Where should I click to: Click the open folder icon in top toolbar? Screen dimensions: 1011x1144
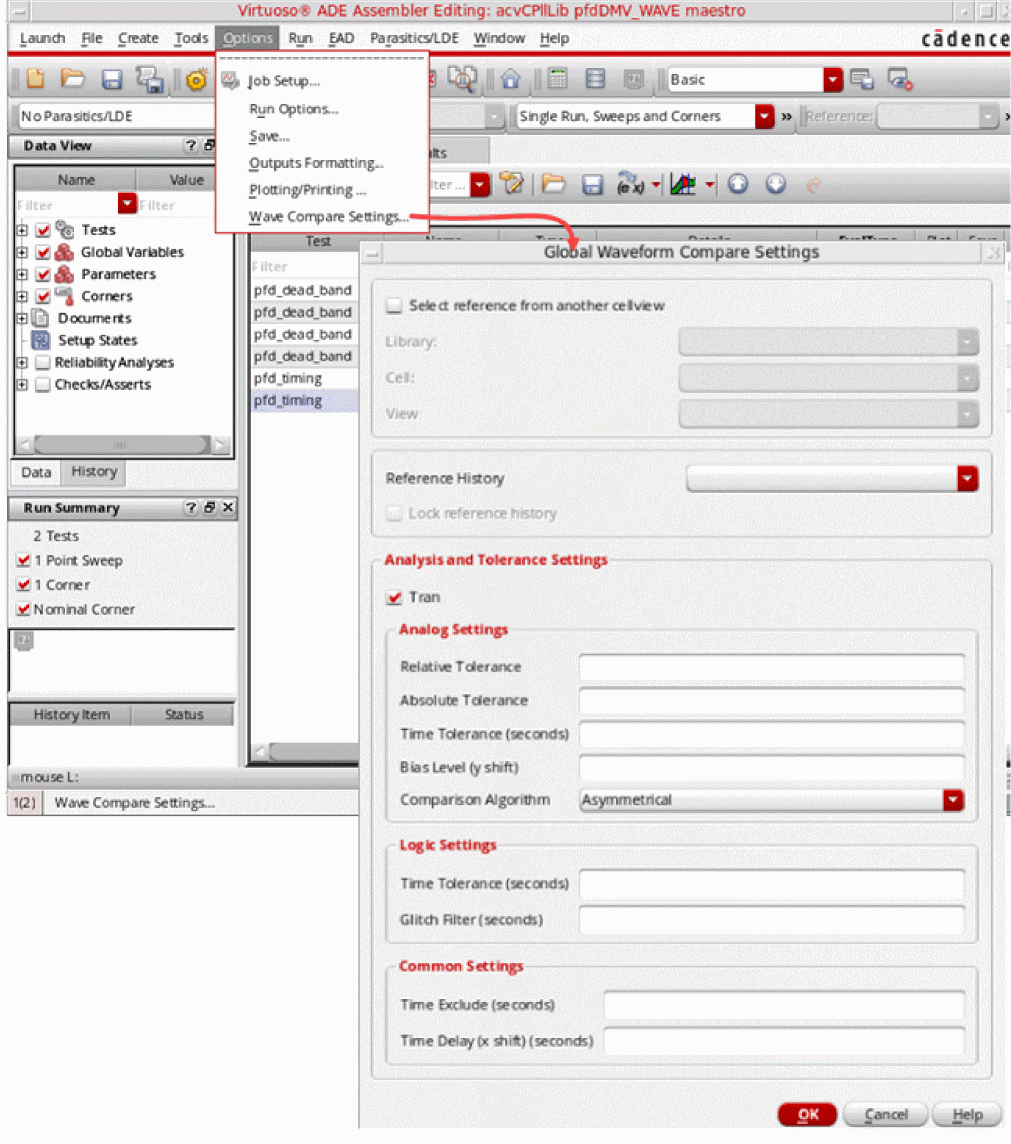point(72,78)
